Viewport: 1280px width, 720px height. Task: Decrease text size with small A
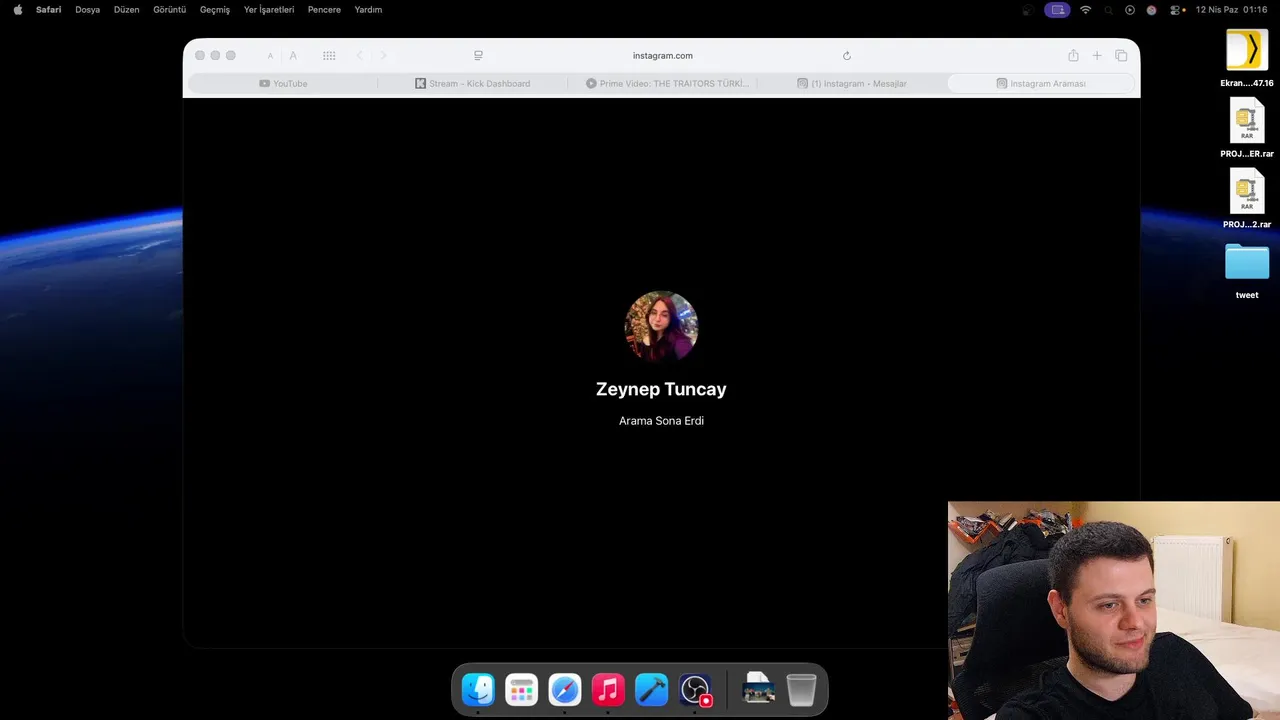pyautogui.click(x=270, y=56)
